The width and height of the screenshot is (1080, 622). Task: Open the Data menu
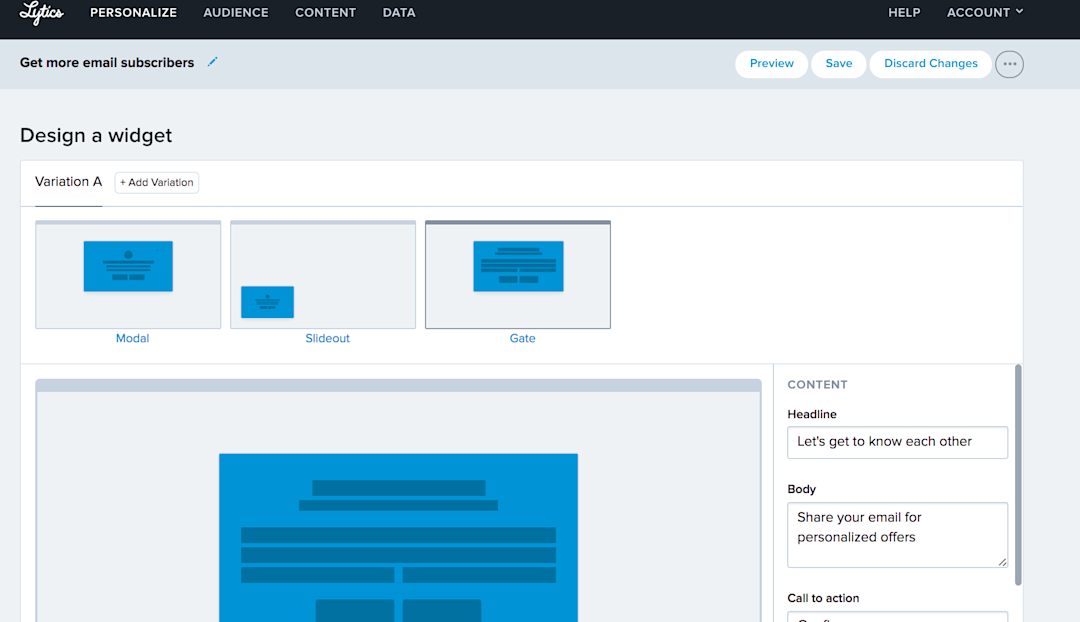[x=399, y=12]
